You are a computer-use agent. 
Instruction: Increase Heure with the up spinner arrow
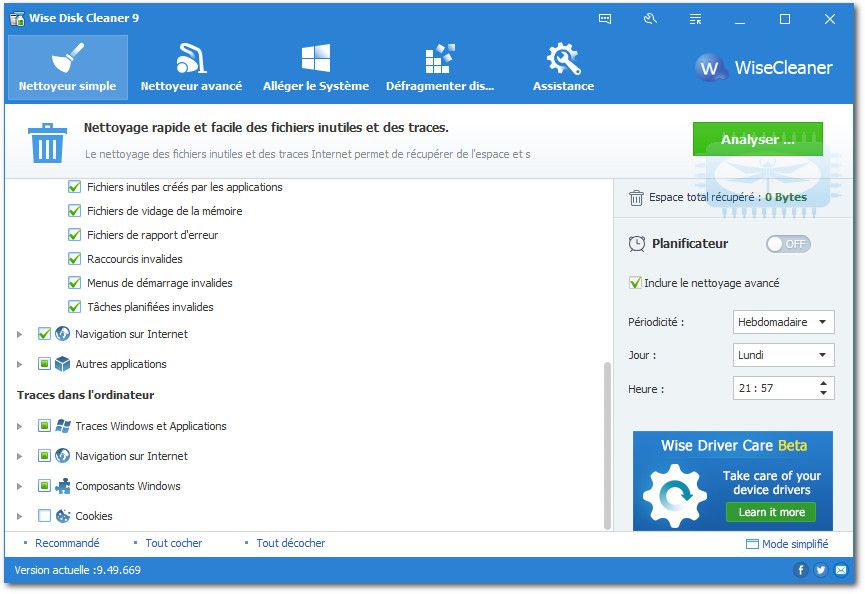[x=824, y=383]
